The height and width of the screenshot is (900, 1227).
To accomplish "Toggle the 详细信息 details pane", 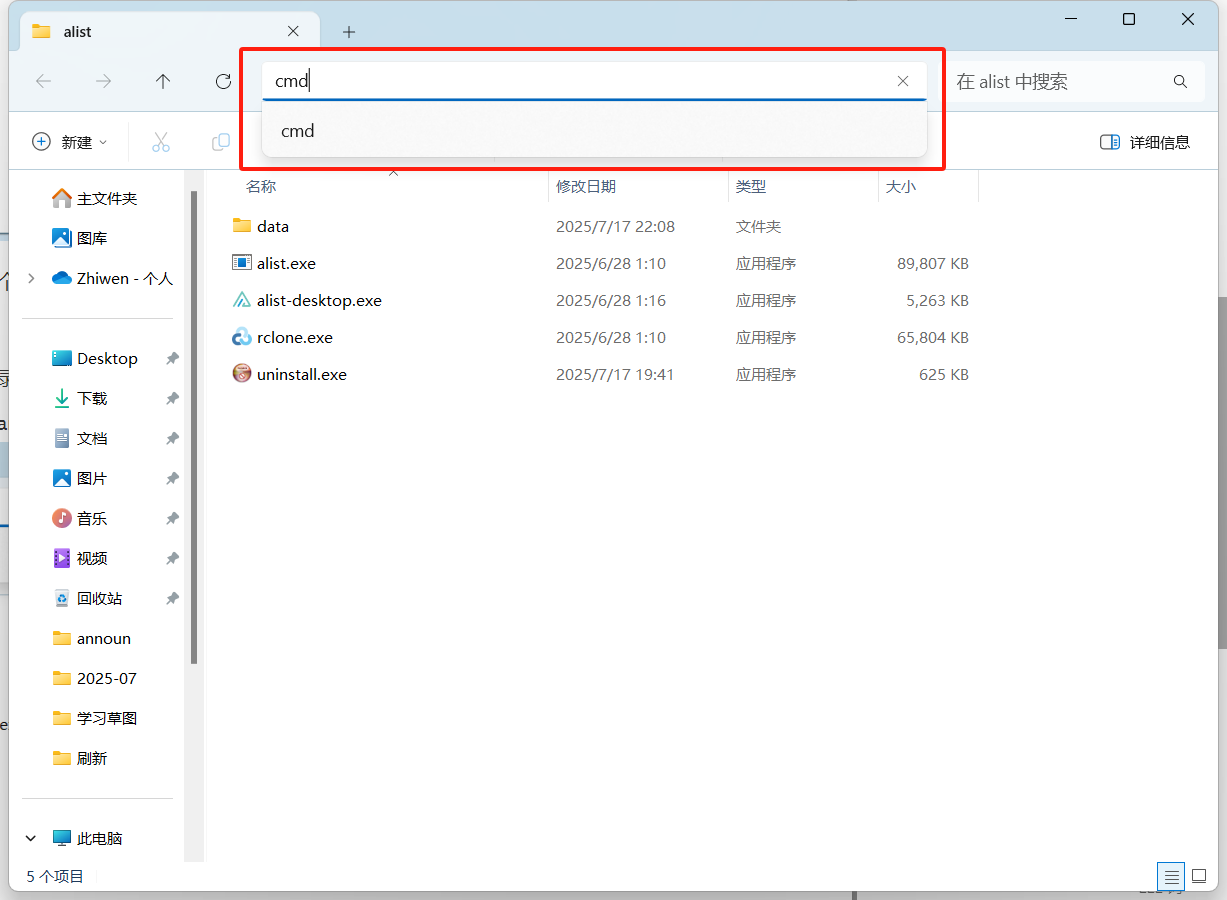I will (1145, 142).
